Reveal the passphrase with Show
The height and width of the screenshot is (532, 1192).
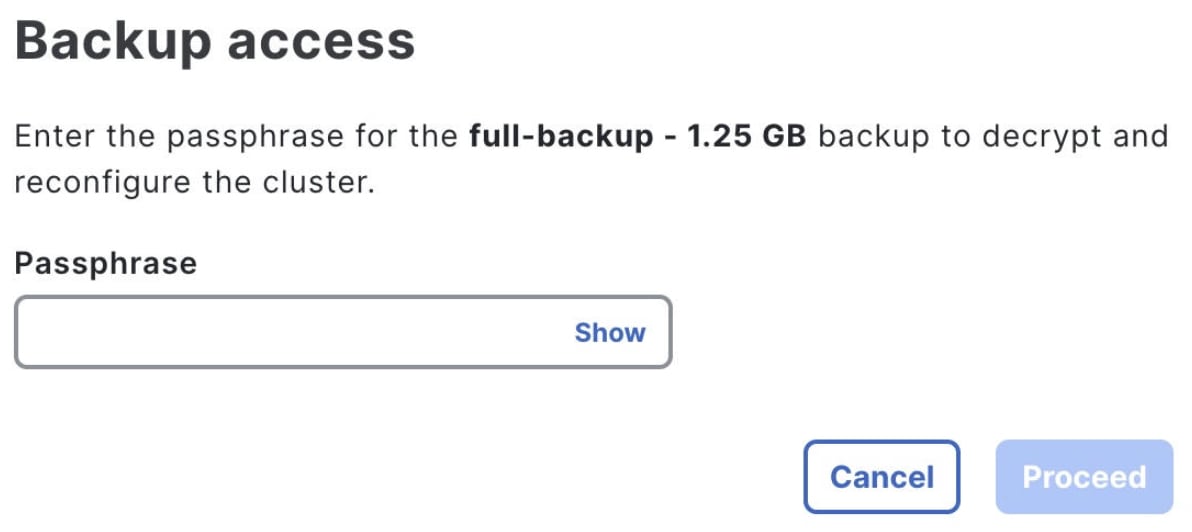click(x=609, y=332)
